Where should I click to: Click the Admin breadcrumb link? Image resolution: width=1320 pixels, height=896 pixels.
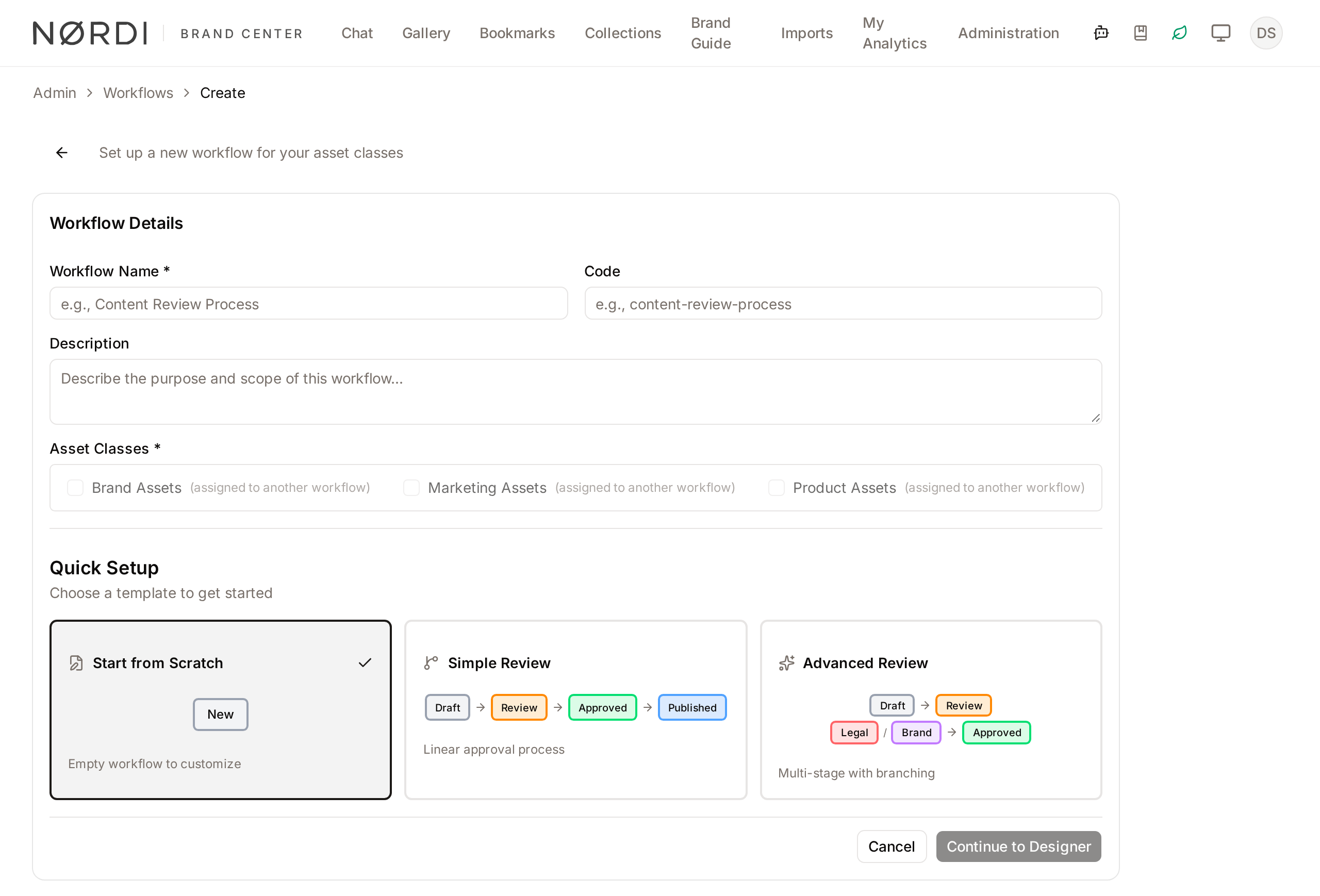point(55,93)
